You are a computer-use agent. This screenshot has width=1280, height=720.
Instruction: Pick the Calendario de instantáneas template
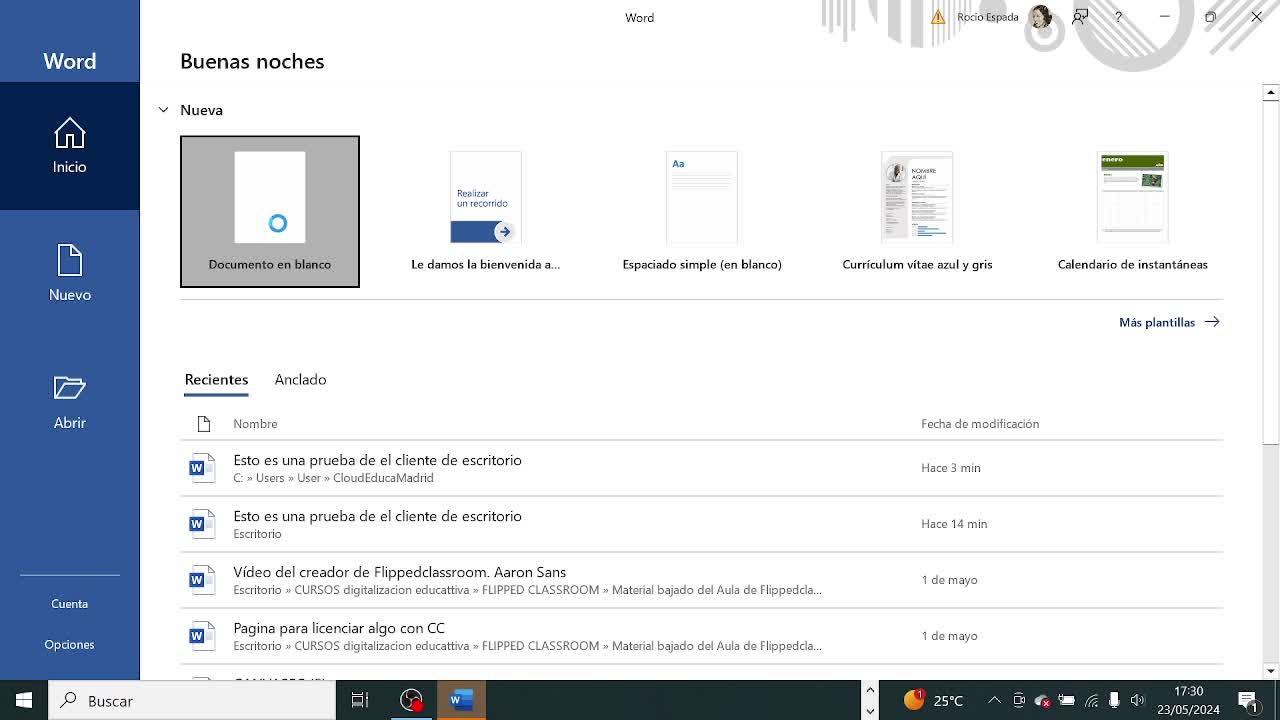tap(1133, 212)
